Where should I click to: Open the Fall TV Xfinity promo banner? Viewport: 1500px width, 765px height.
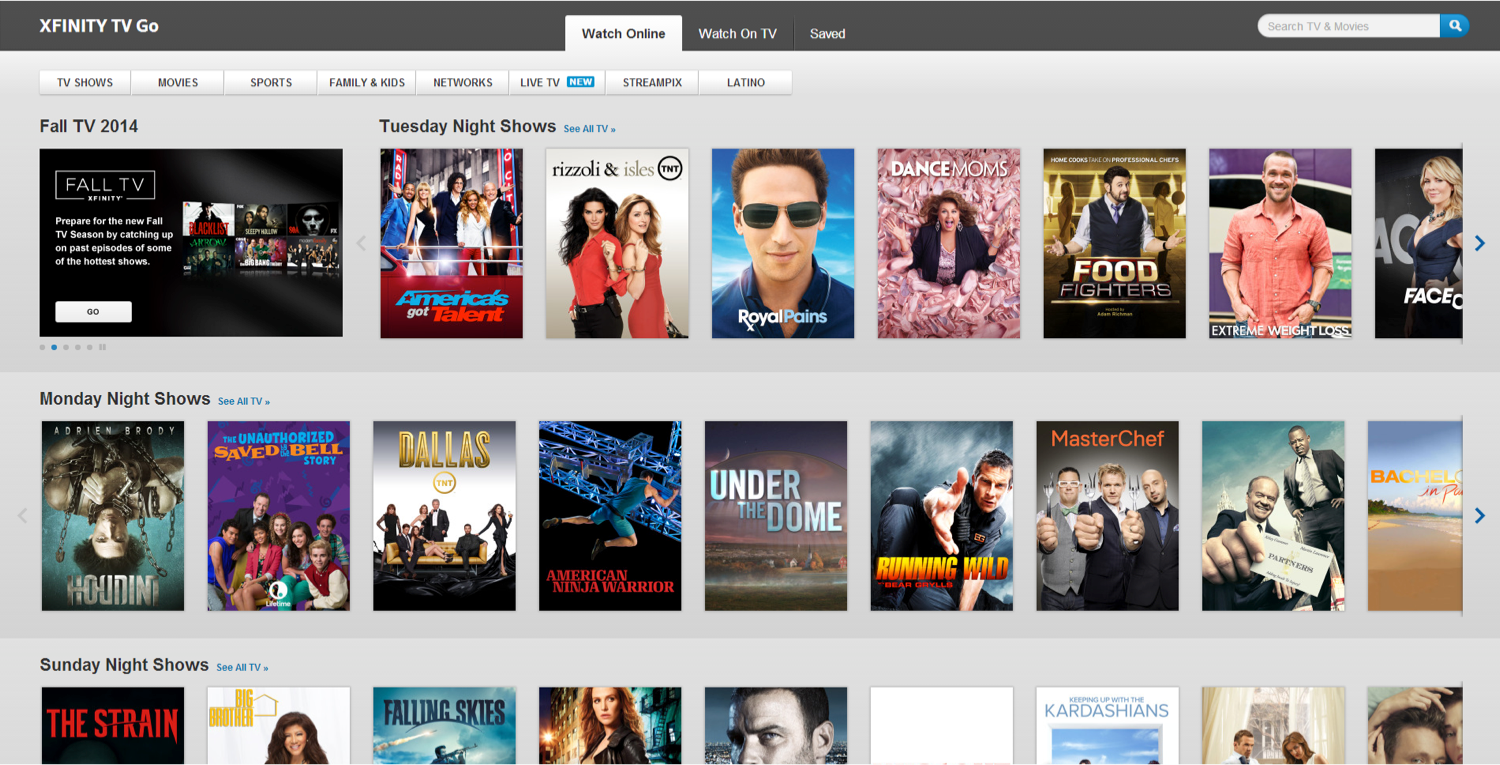click(191, 243)
